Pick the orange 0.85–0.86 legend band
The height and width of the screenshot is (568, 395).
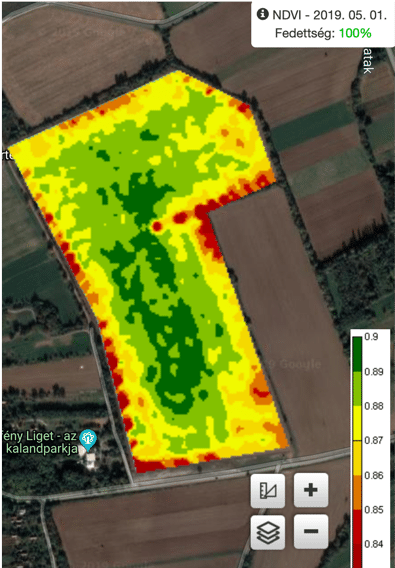pyautogui.click(x=357, y=492)
